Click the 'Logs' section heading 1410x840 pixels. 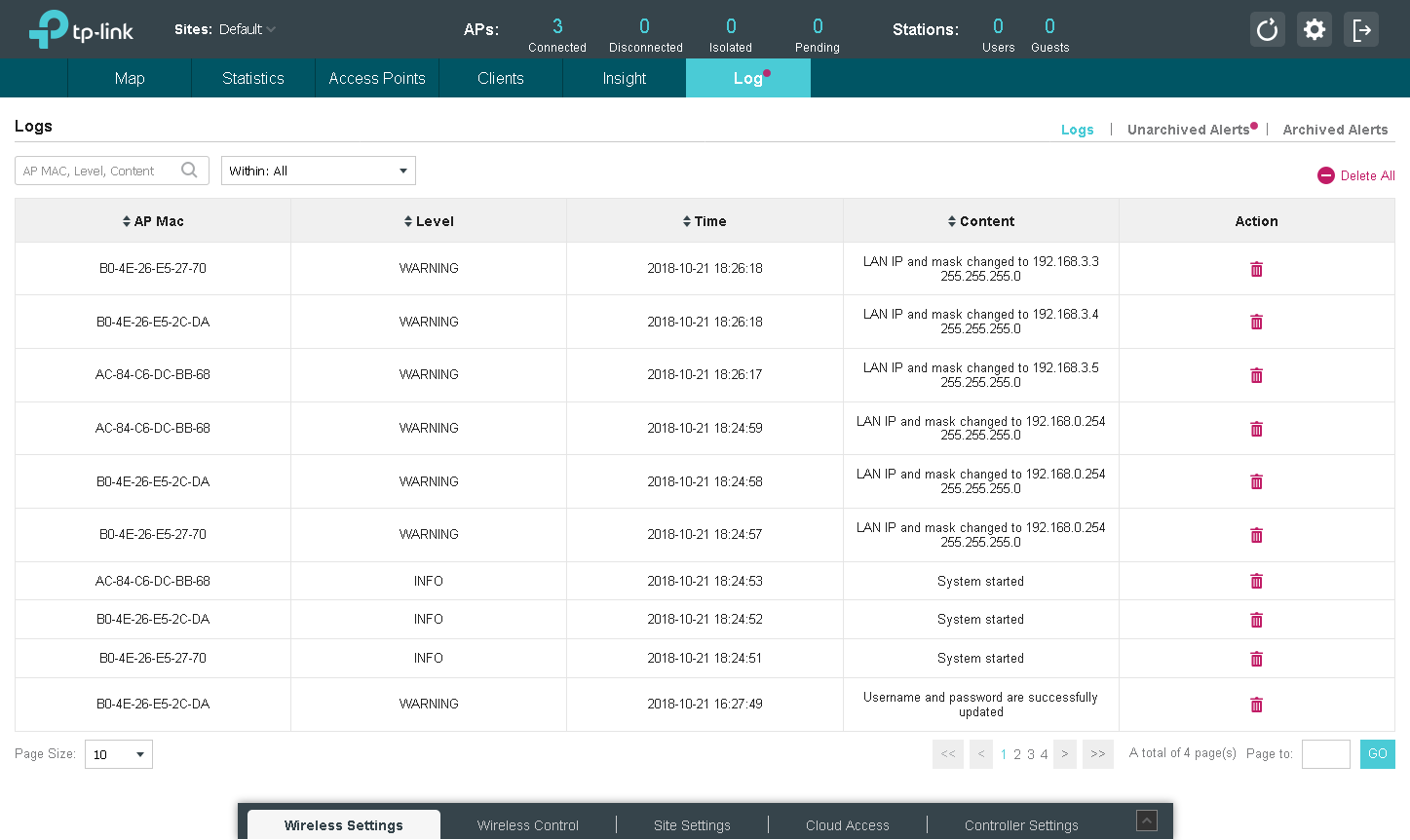(x=33, y=126)
